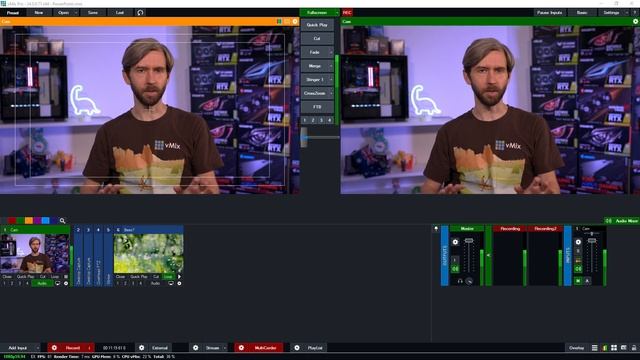640x360 pixels.
Task: Open Bees input settings gear
Action: coord(179,283)
